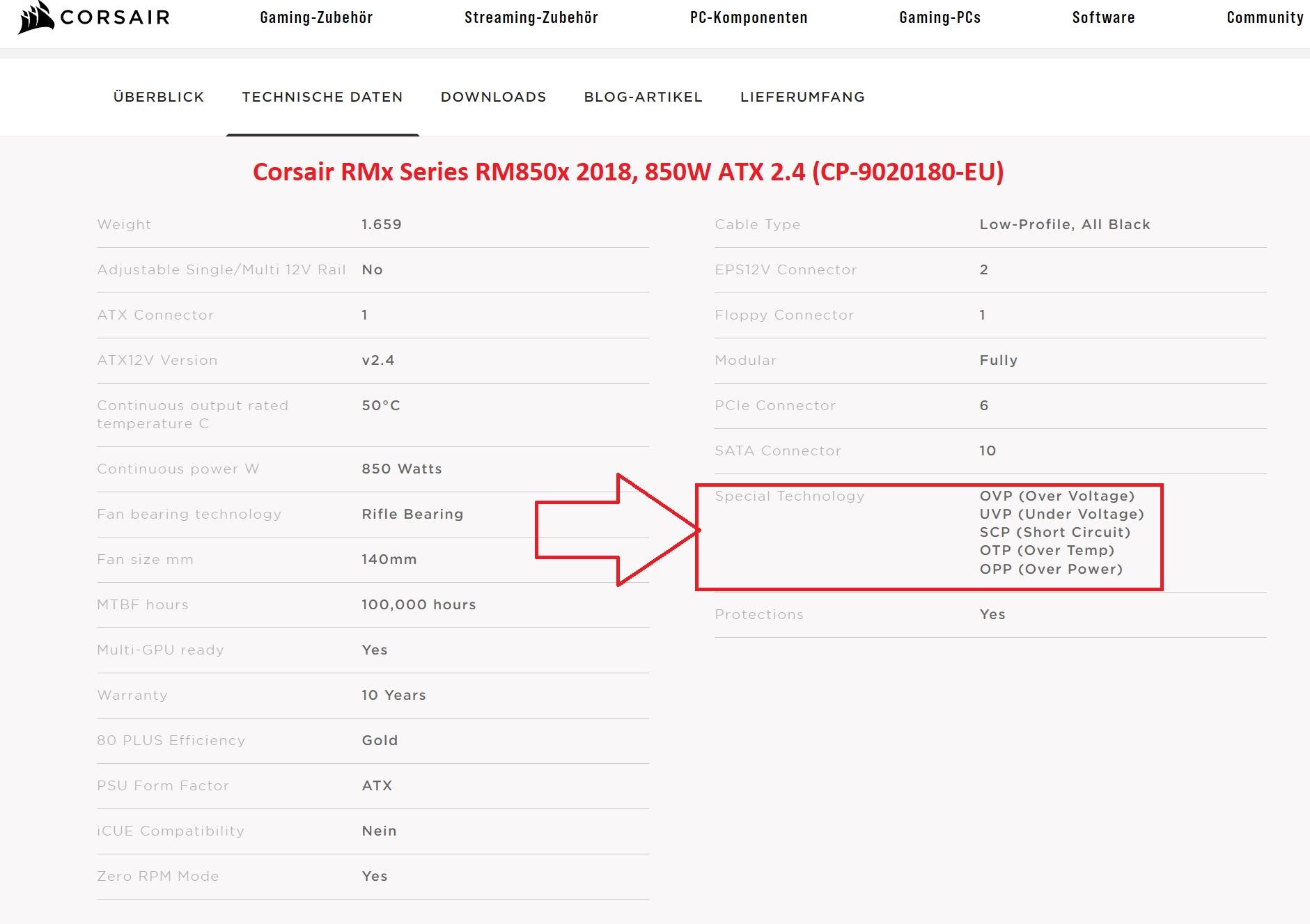The height and width of the screenshot is (924, 1310).
Task: Select the SCP (Short Circuit) line
Action: [x=1055, y=532]
